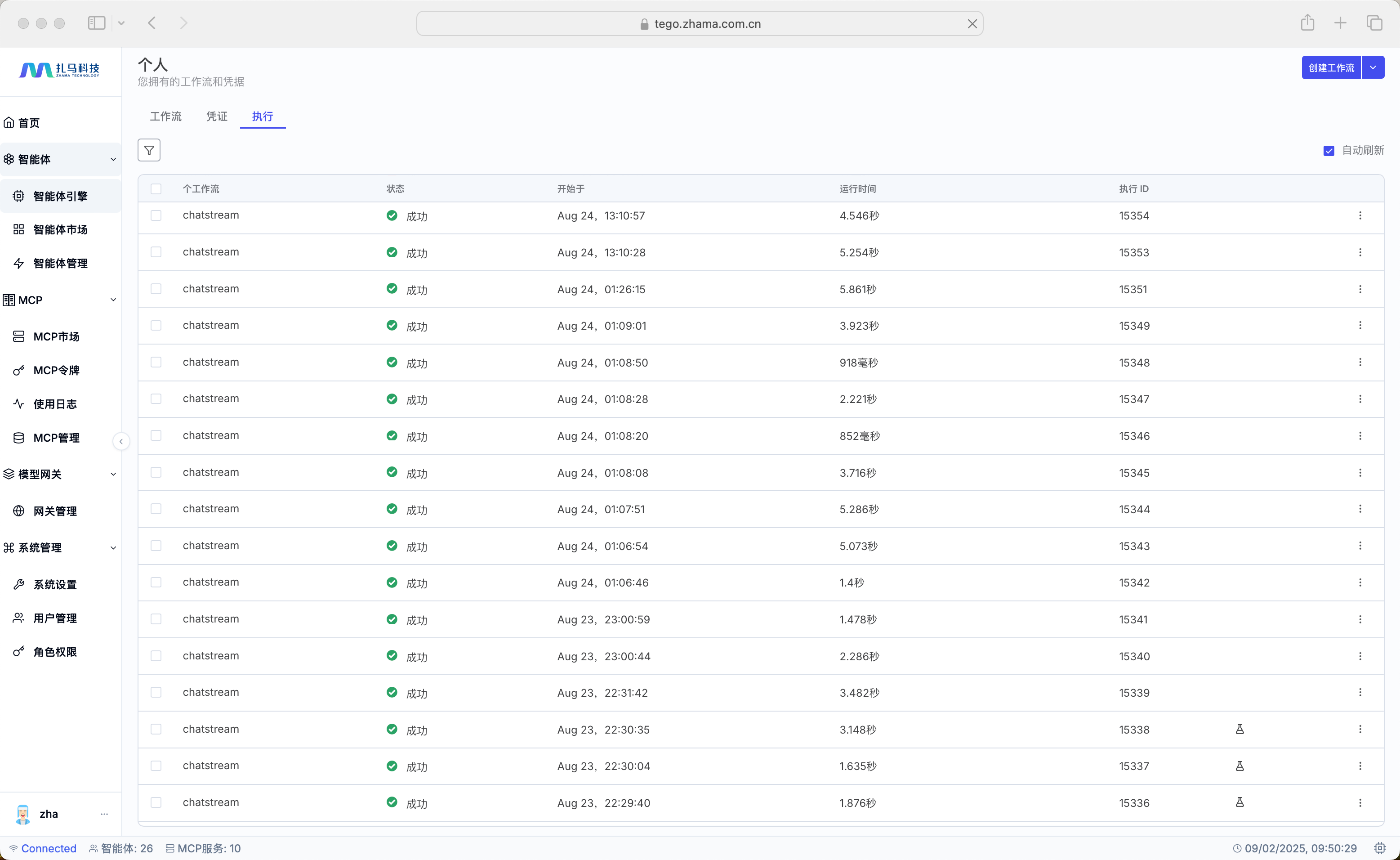This screenshot has width=1400, height=860.
Task: Collapse the 系统管理 sidebar section
Action: [x=113, y=548]
